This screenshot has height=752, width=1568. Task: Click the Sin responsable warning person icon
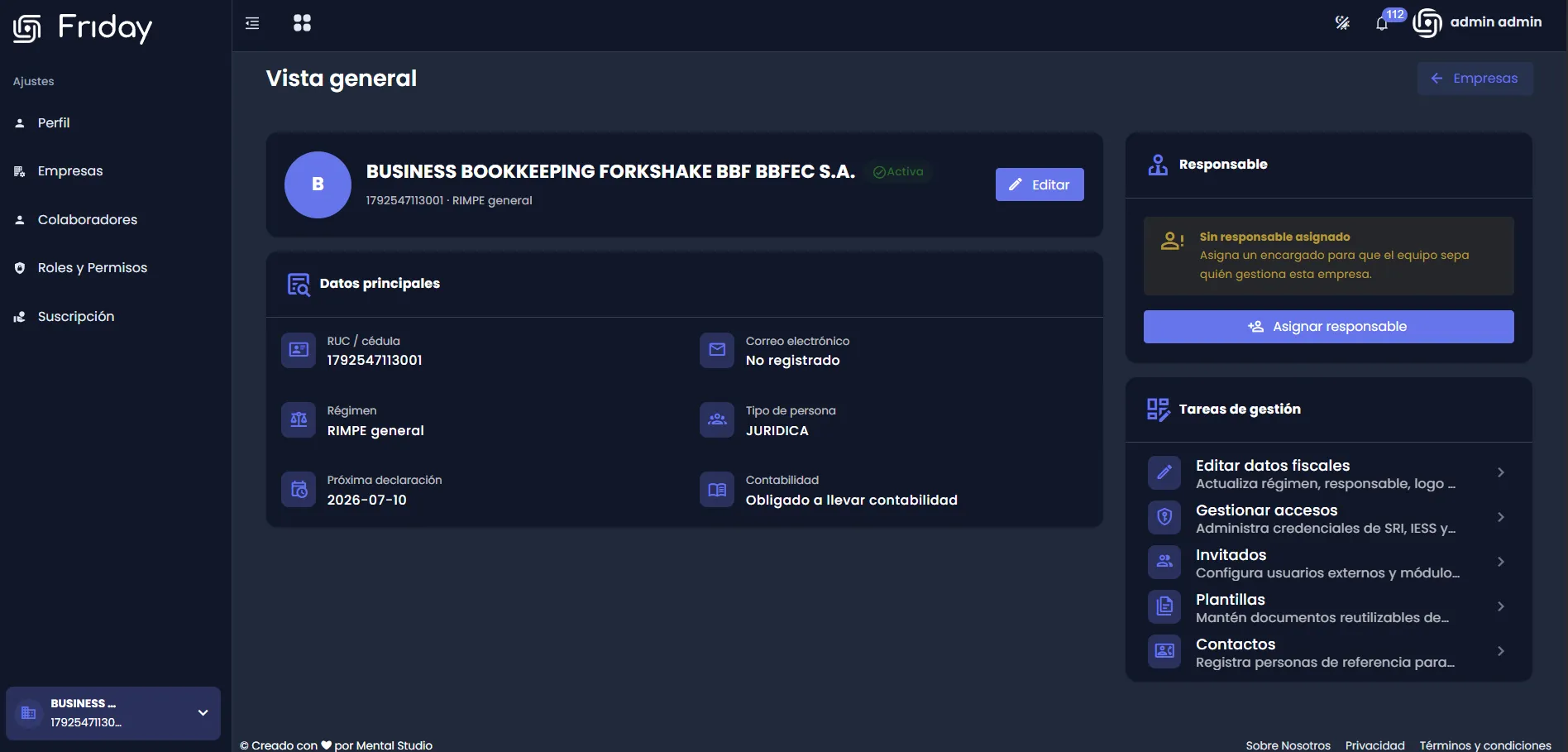pos(1172,241)
